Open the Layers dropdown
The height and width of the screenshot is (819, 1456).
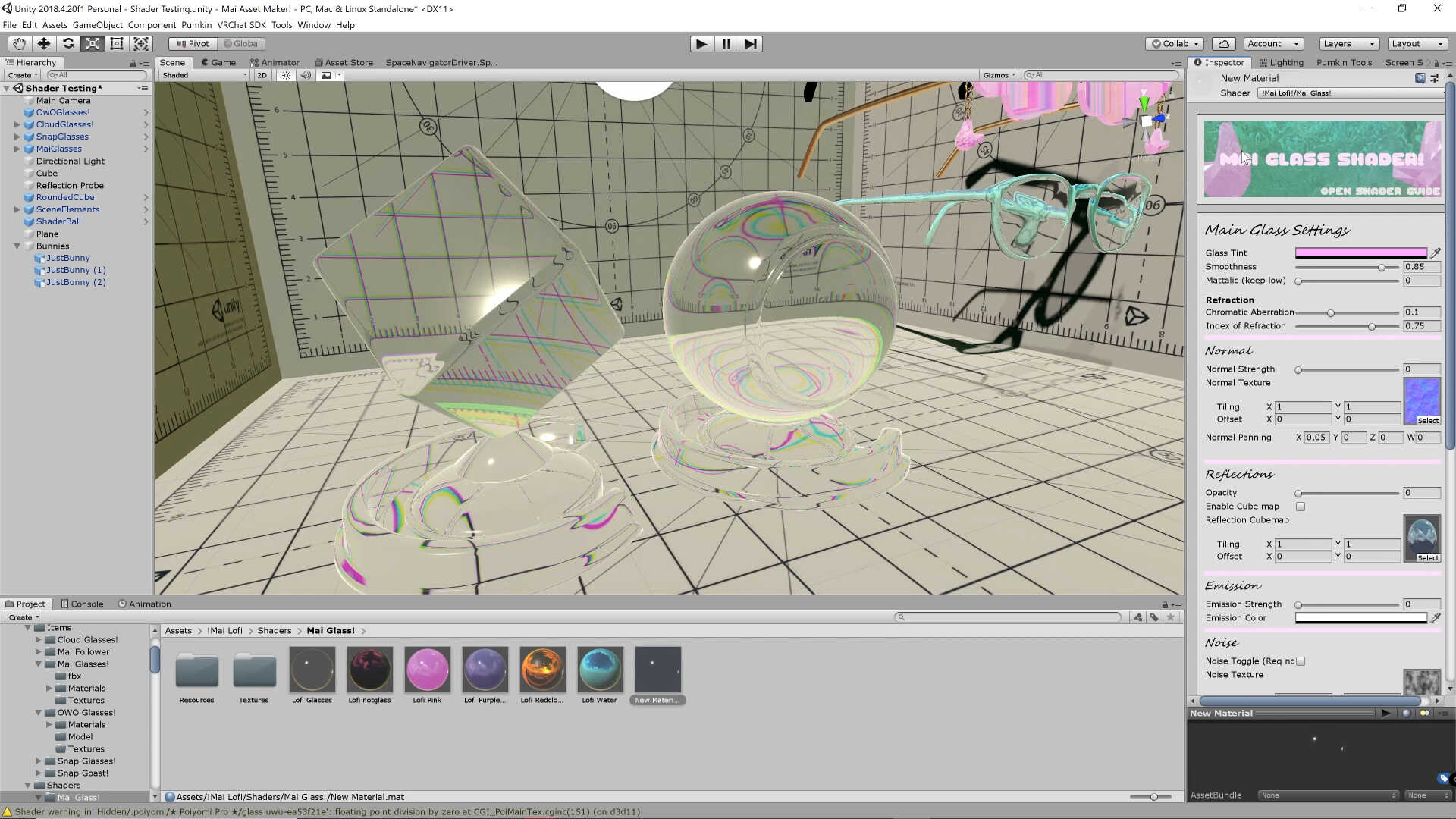(x=1348, y=44)
